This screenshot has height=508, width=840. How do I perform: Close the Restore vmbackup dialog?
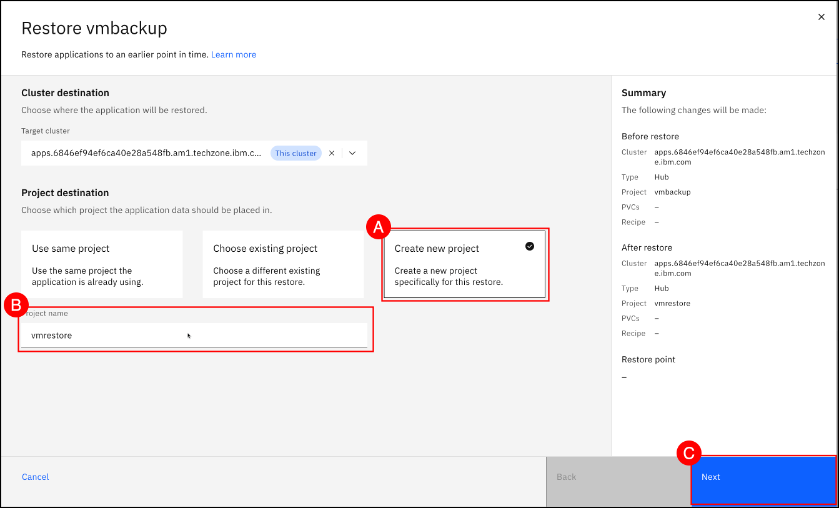822,16
